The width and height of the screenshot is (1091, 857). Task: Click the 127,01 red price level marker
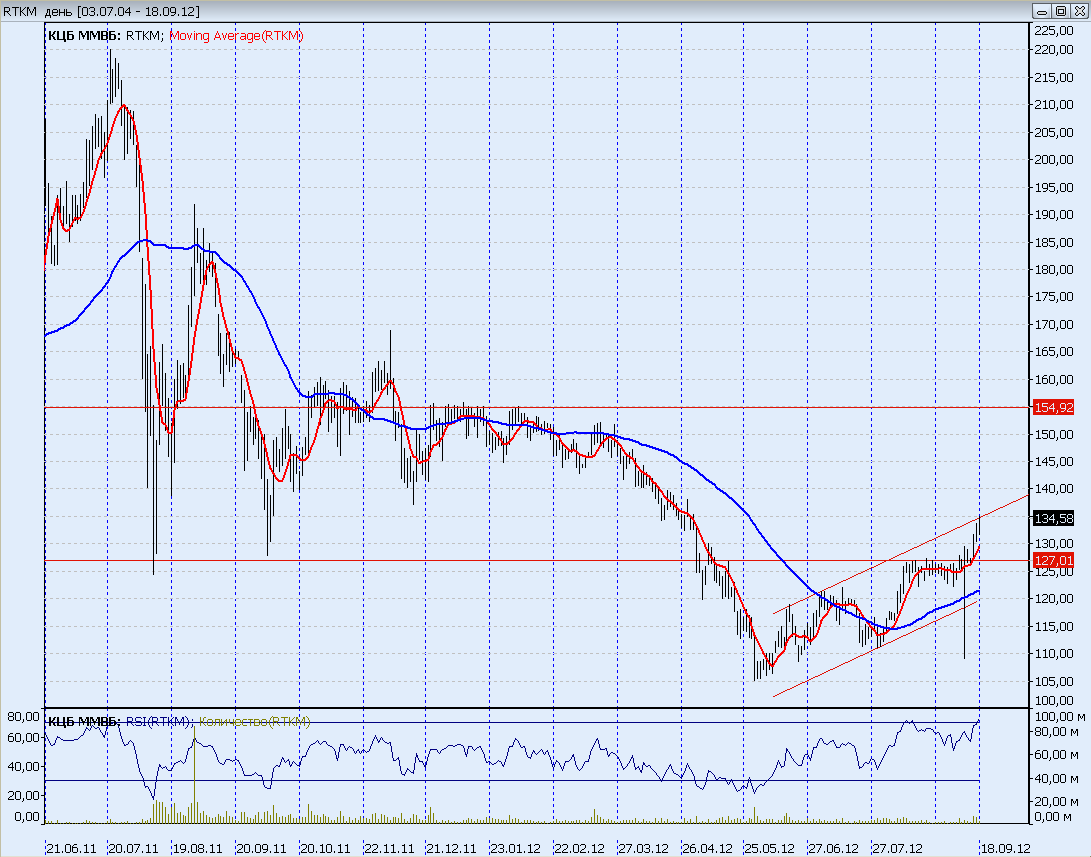[1054, 561]
